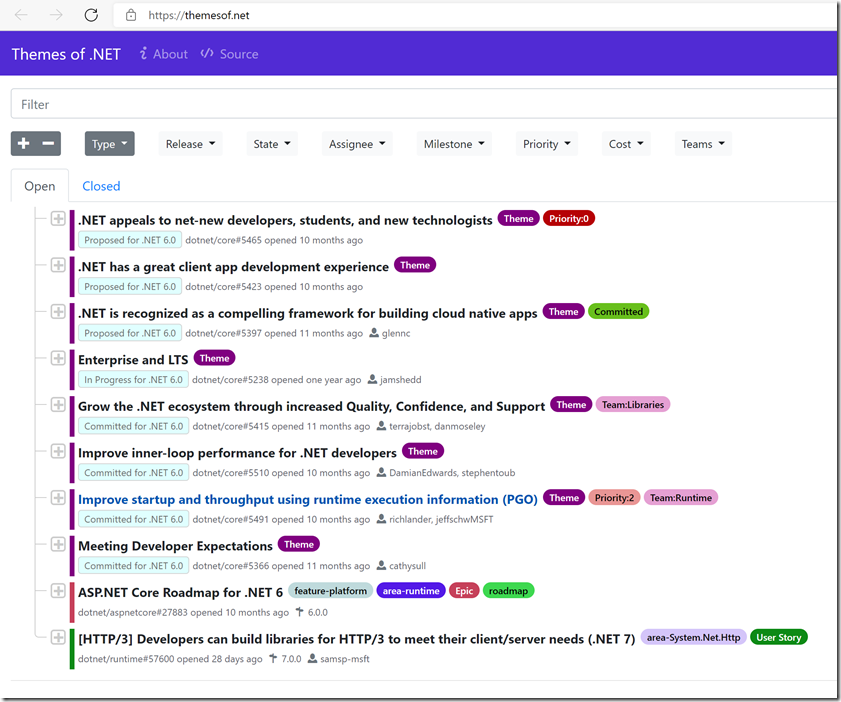
Task: Click the red Epic label
Action: 464,591
